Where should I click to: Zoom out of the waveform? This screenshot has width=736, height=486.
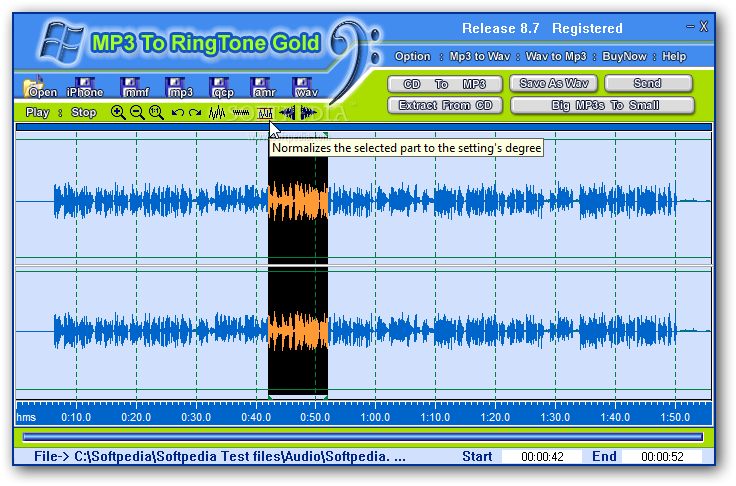(x=137, y=113)
